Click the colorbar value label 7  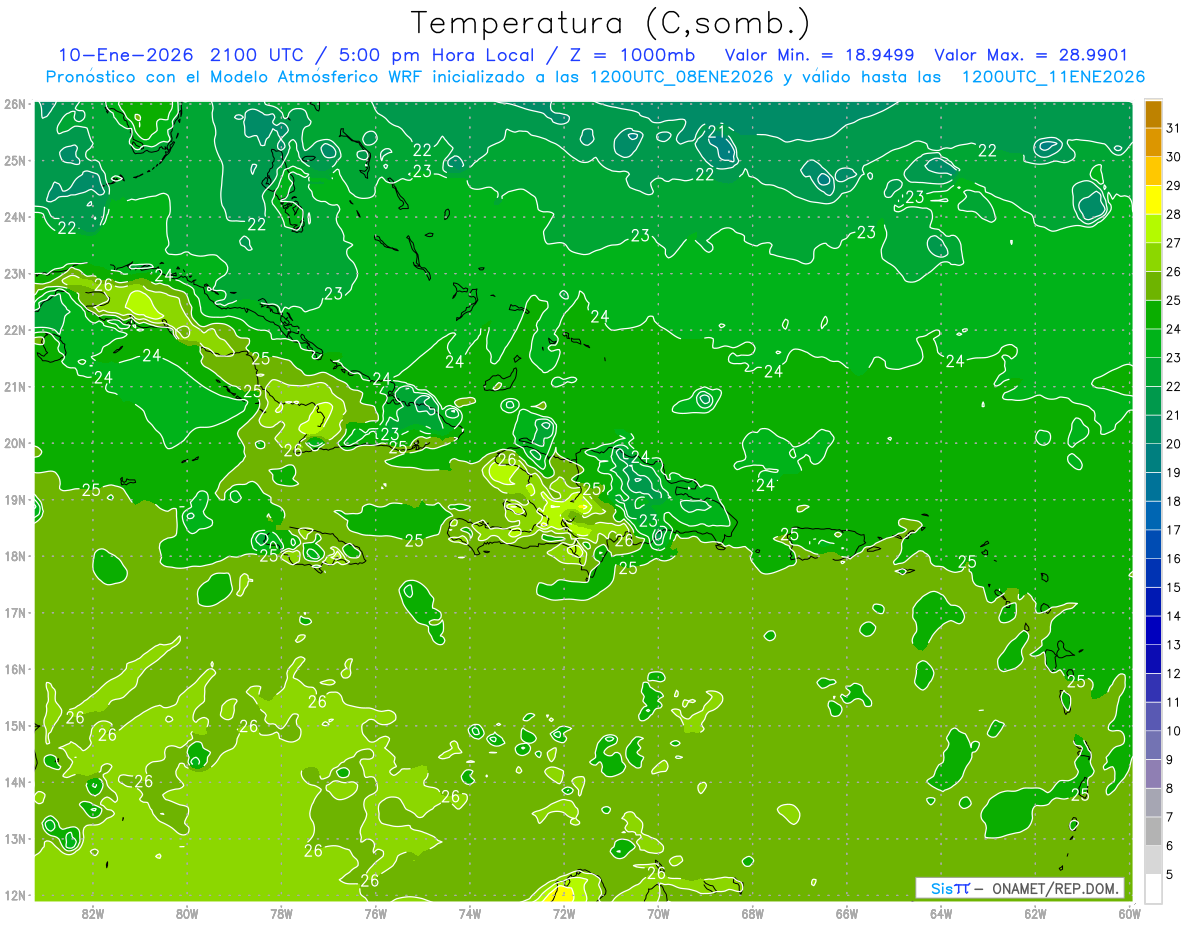(x=1171, y=817)
